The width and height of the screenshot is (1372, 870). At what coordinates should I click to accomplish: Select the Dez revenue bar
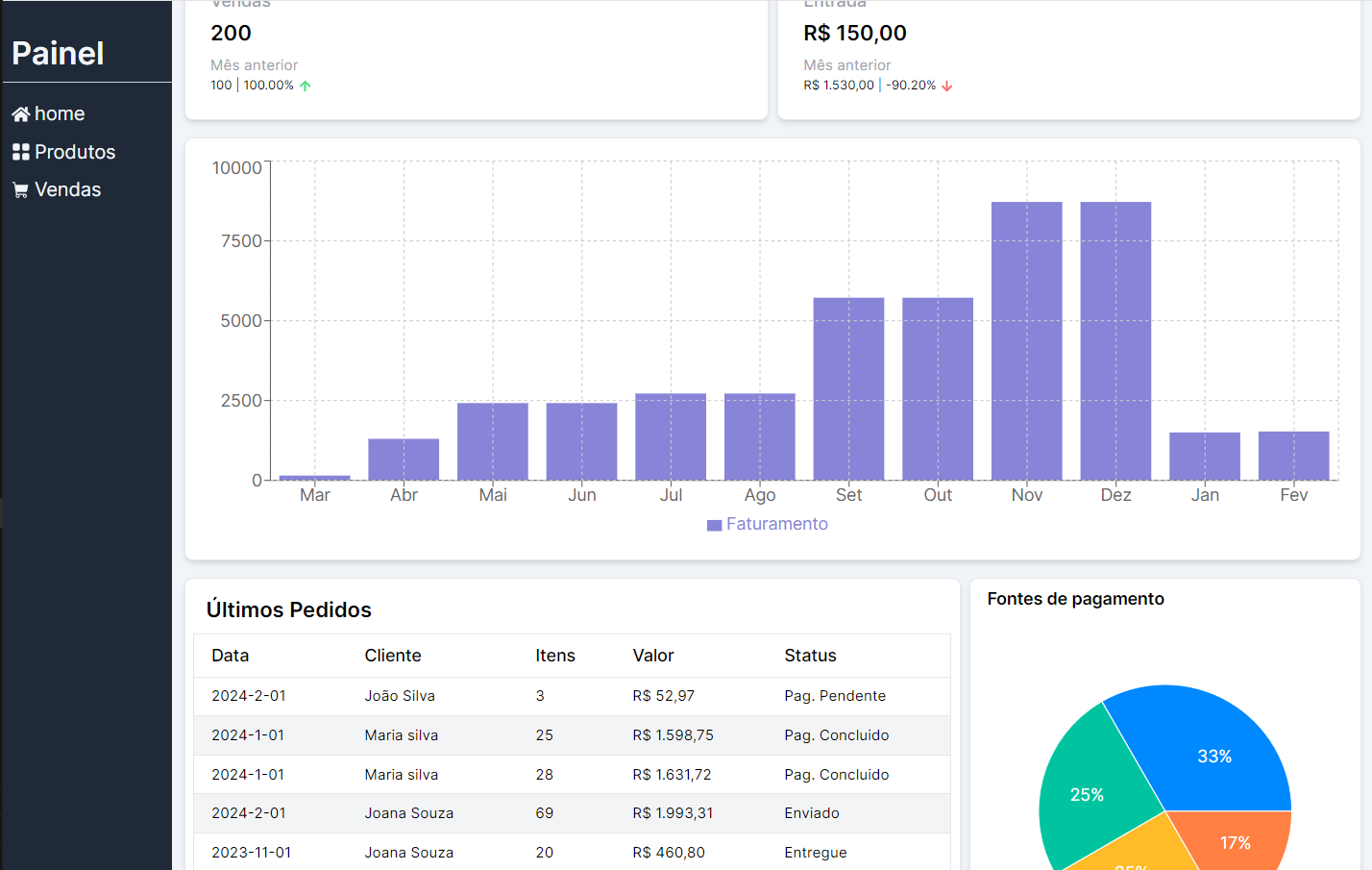[1115, 341]
